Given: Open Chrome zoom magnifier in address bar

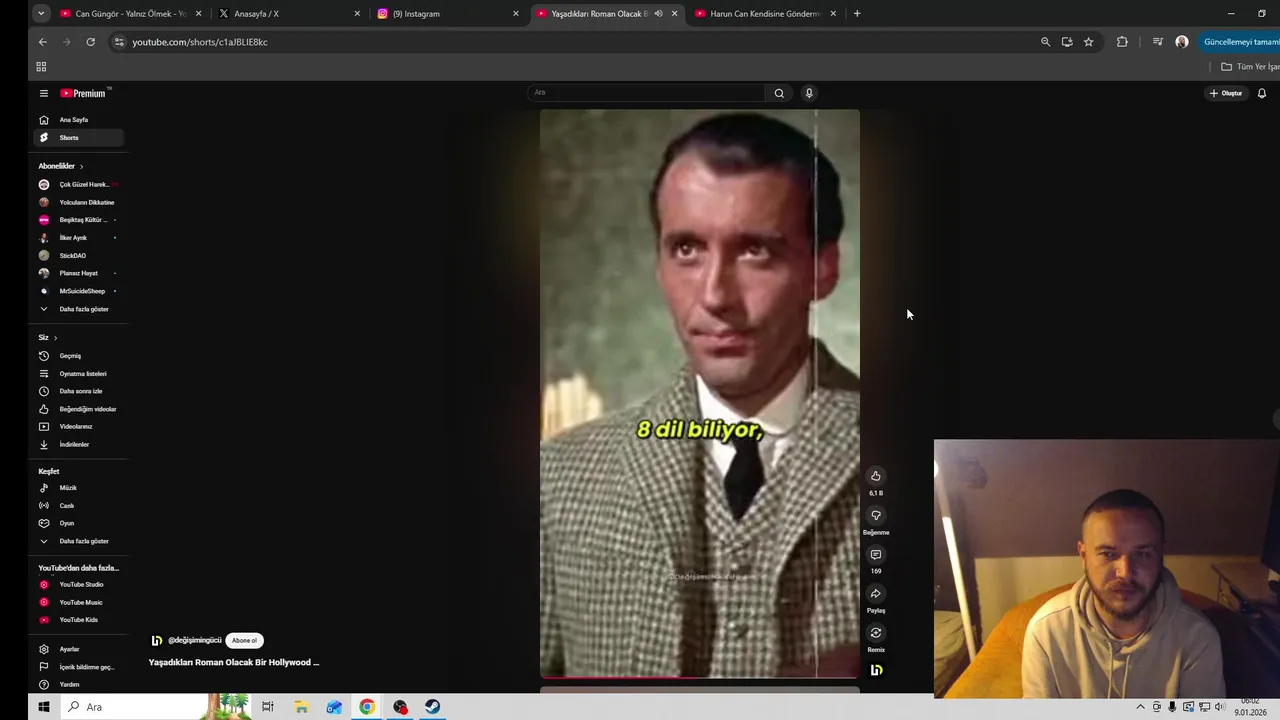Looking at the screenshot, I should click(x=1045, y=42).
